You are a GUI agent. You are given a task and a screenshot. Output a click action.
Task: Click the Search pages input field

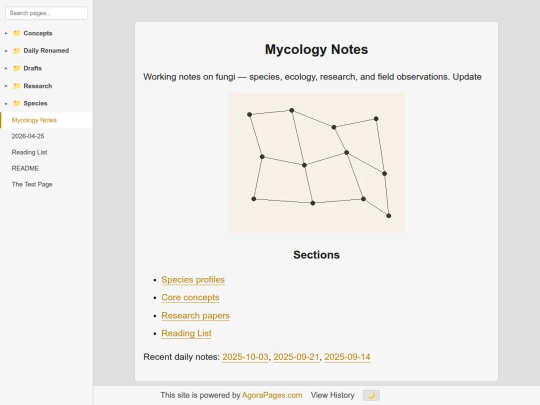(46, 13)
